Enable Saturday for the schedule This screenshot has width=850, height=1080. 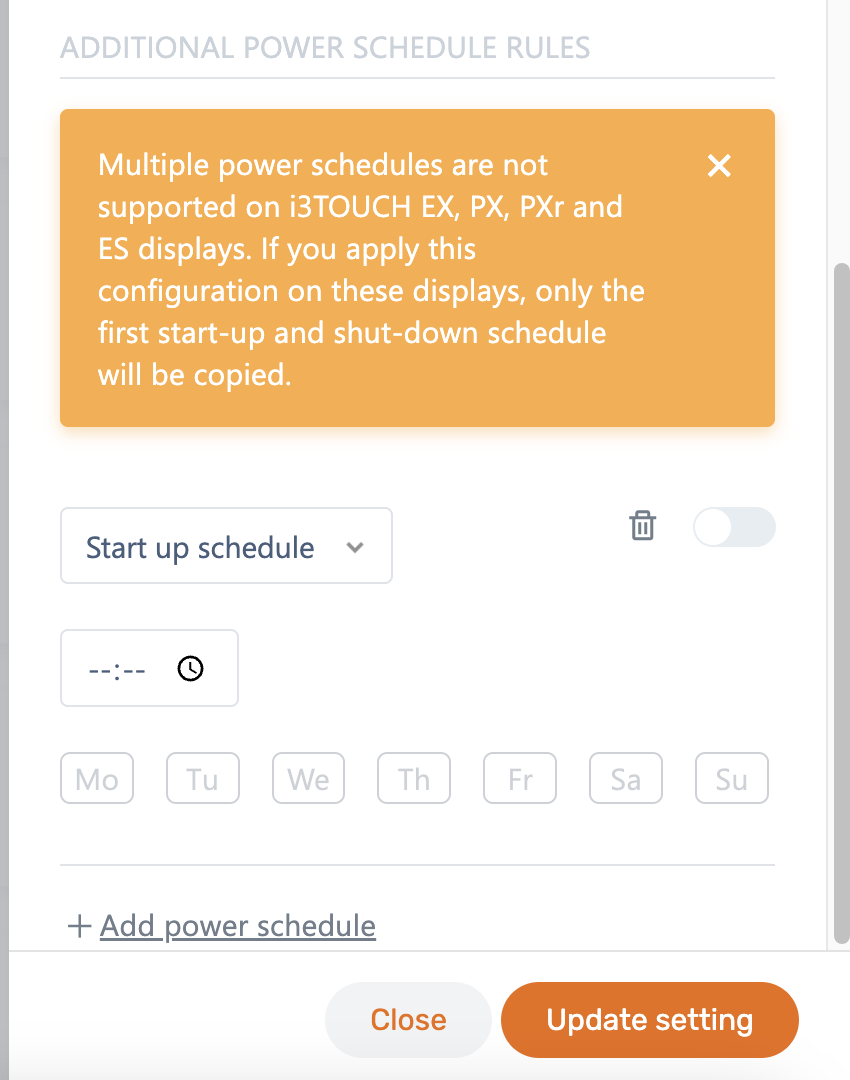(x=626, y=779)
